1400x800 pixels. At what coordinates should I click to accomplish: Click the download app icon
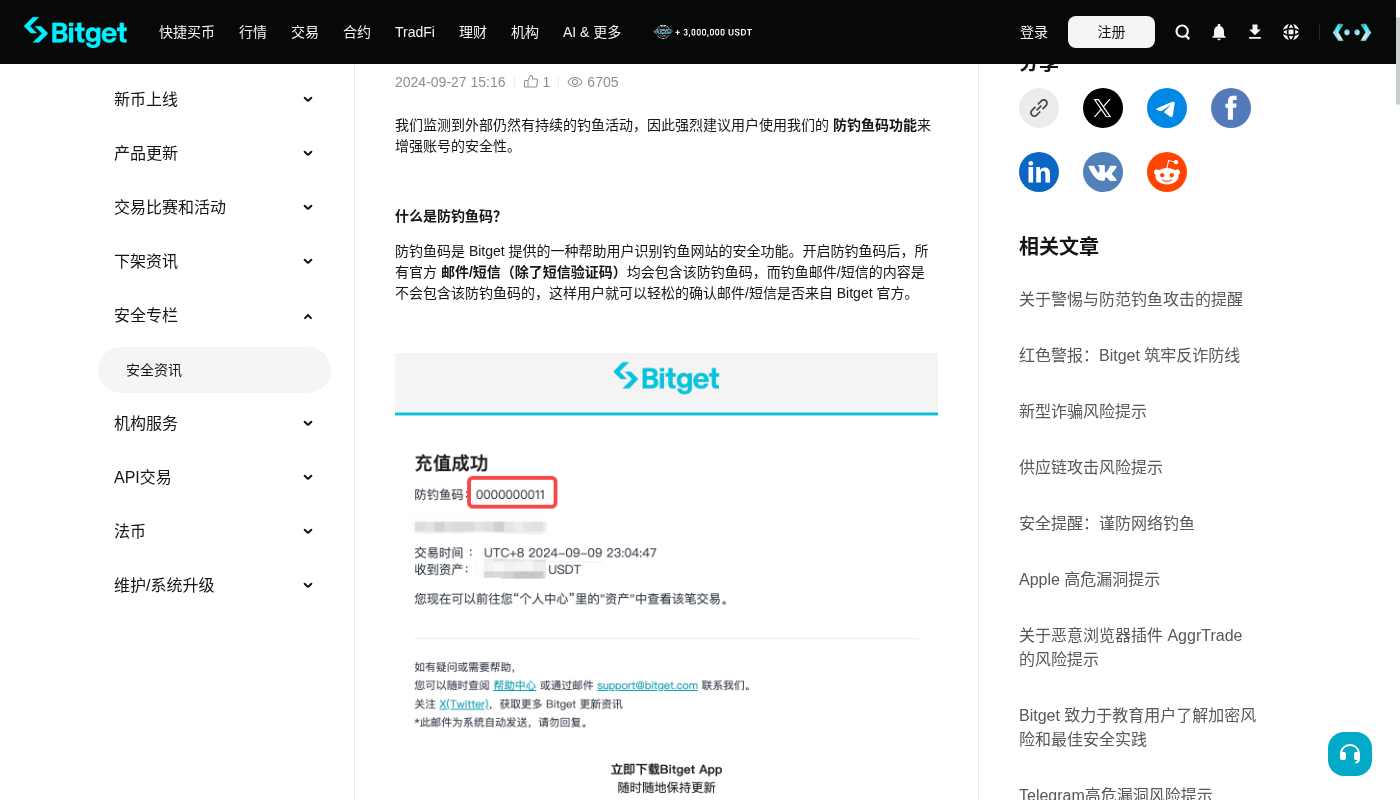[x=1255, y=32]
